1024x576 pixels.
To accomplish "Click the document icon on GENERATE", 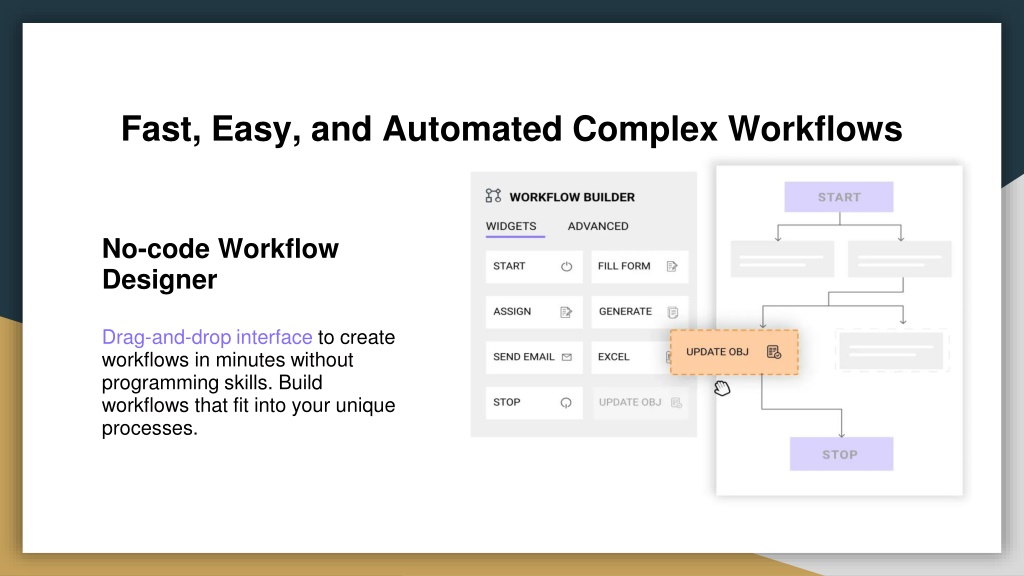I will point(673,312).
